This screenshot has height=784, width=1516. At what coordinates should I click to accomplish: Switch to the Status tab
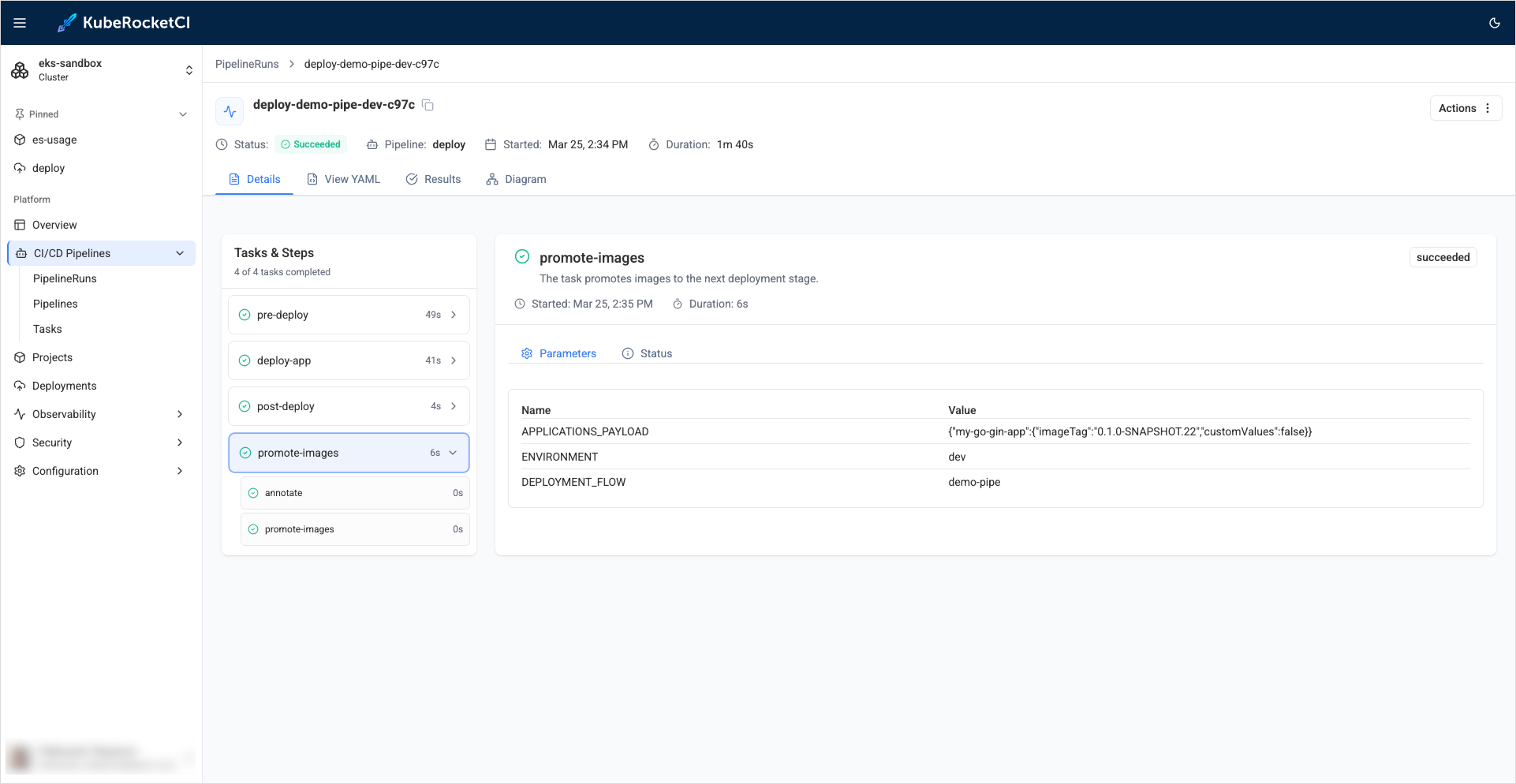(647, 353)
